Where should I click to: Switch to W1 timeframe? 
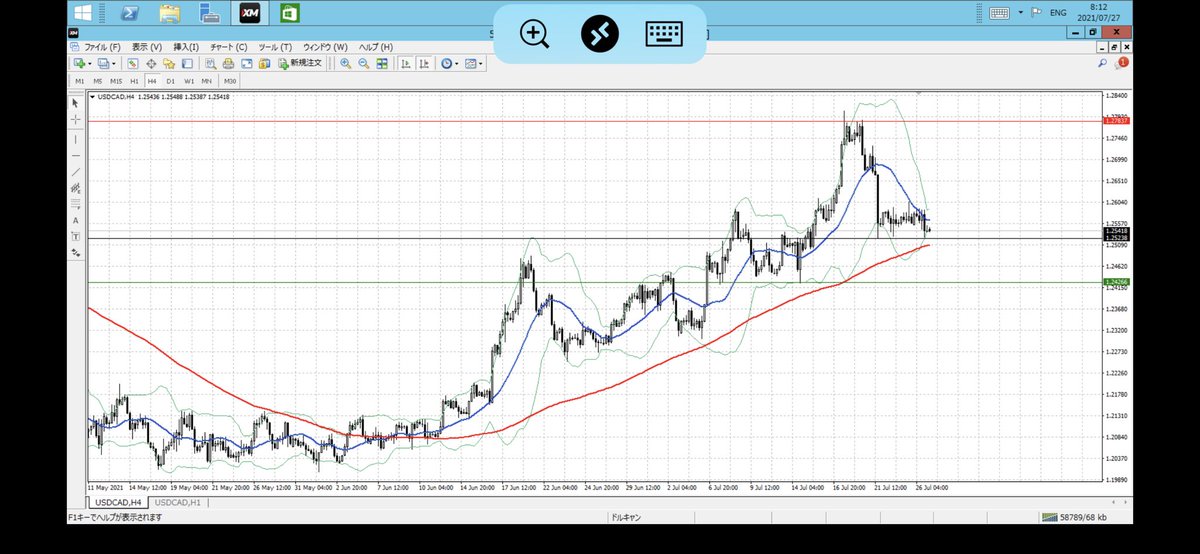pyautogui.click(x=188, y=81)
